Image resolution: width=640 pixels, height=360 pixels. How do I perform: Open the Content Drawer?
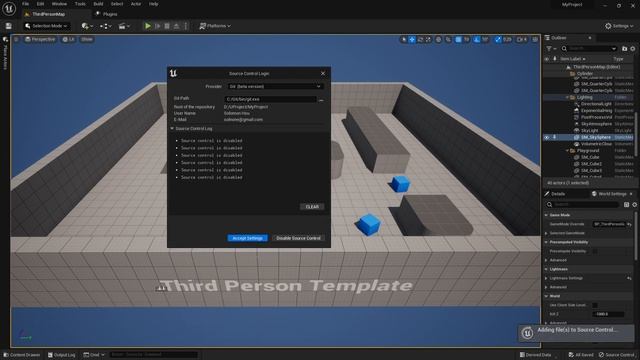[22, 355]
